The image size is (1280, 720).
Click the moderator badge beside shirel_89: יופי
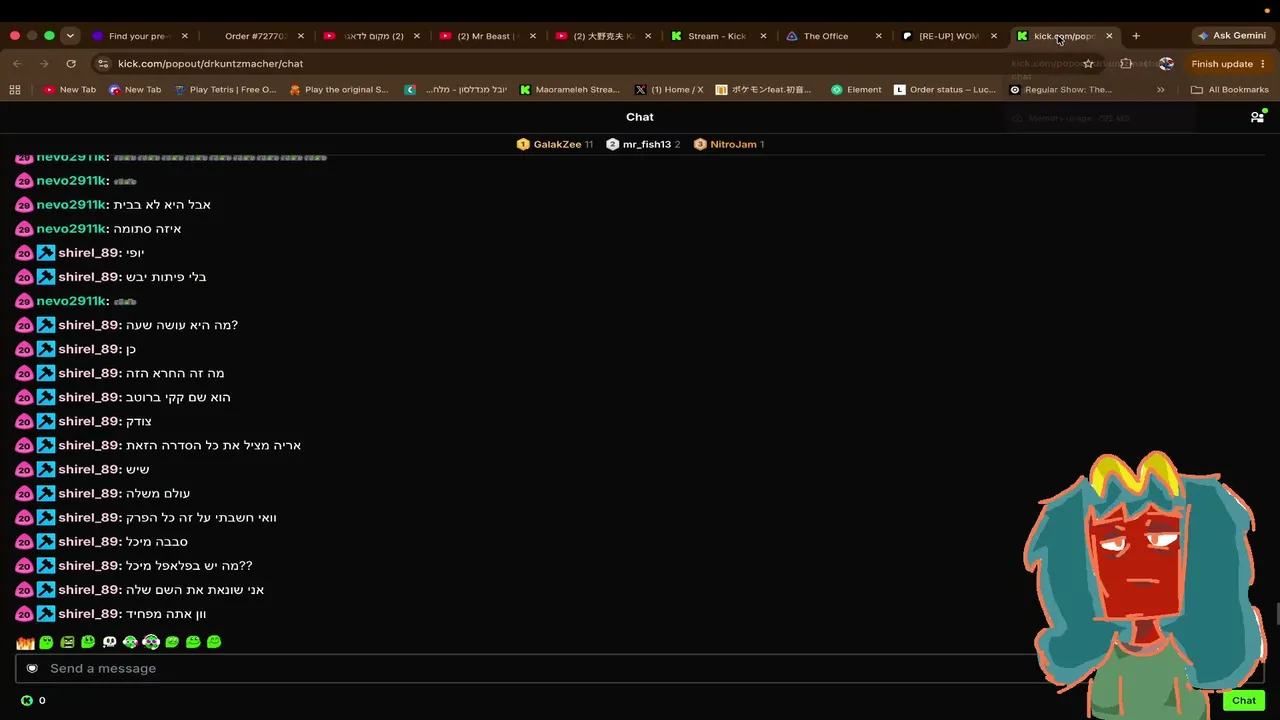pos(46,253)
